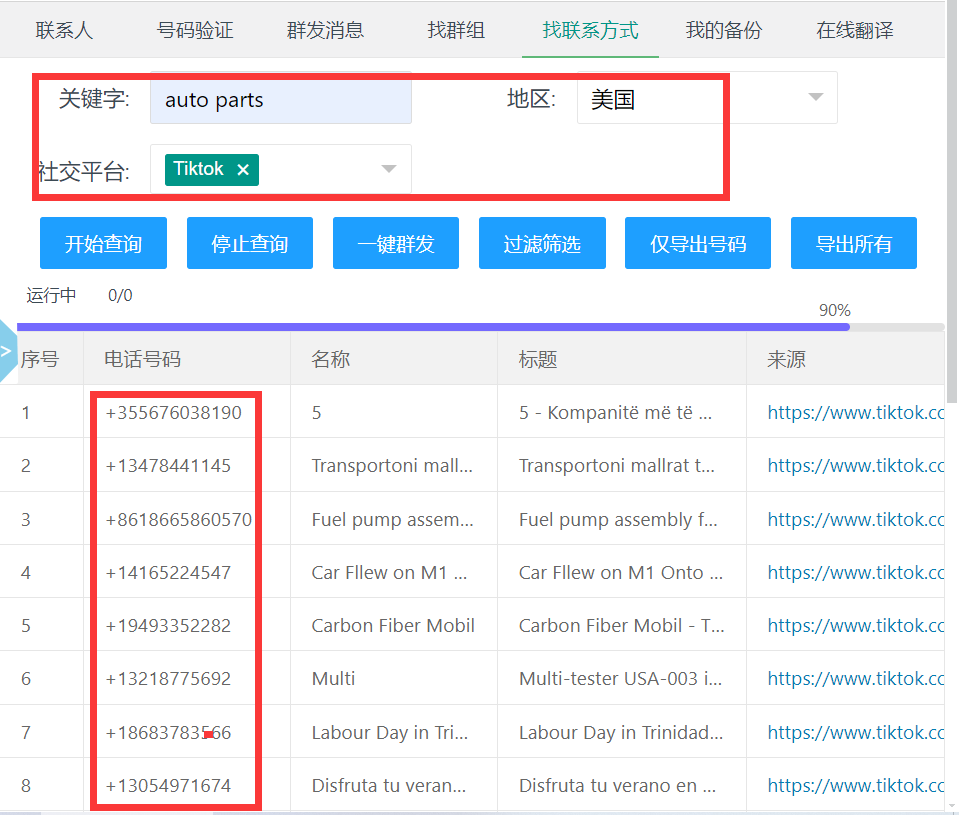Click the keyword field containing auto parts
This screenshot has height=815, width=959.
click(280, 99)
